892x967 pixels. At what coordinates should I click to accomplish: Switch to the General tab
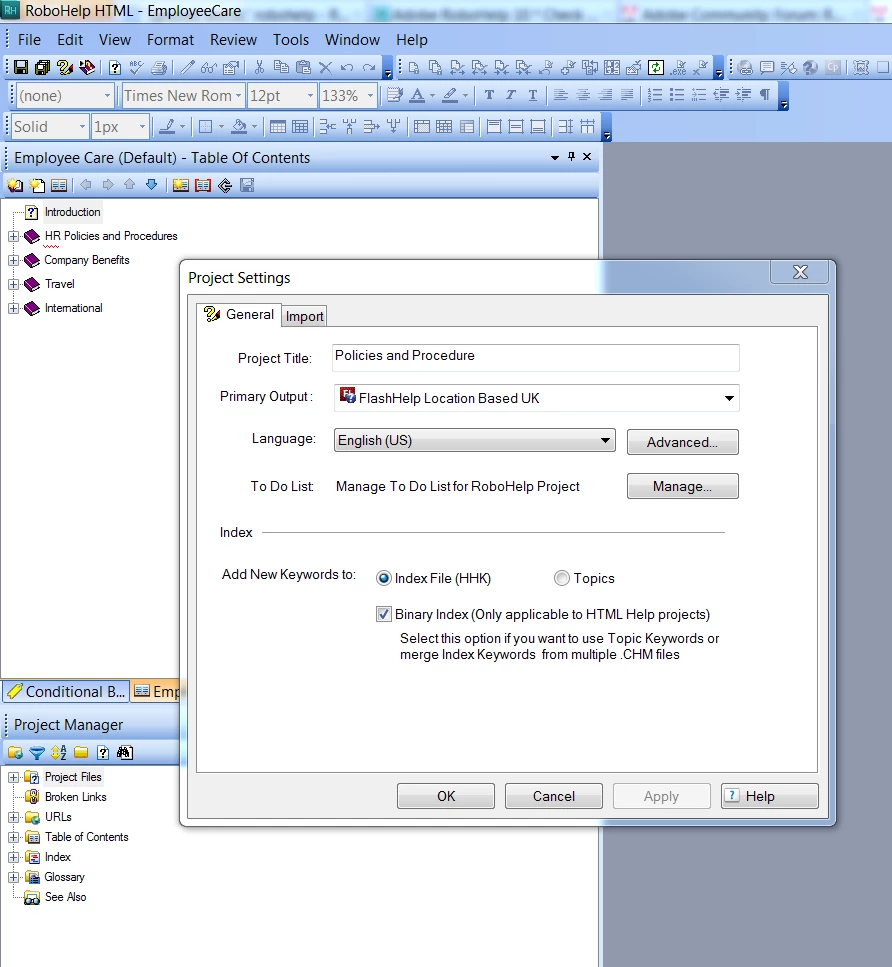[239, 315]
